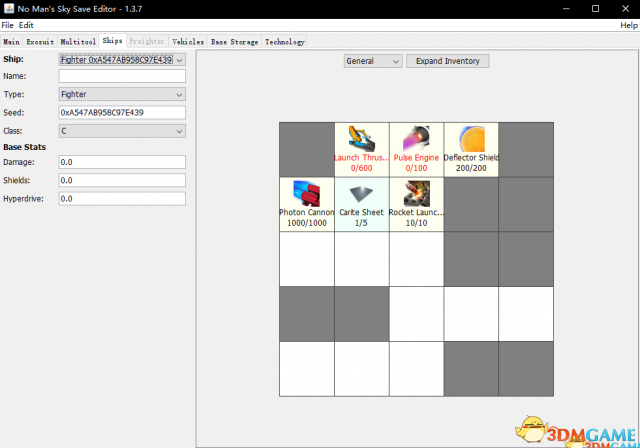The width and height of the screenshot is (640, 448).
Task: Open the ship Class dropdown
Action: [122, 131]
